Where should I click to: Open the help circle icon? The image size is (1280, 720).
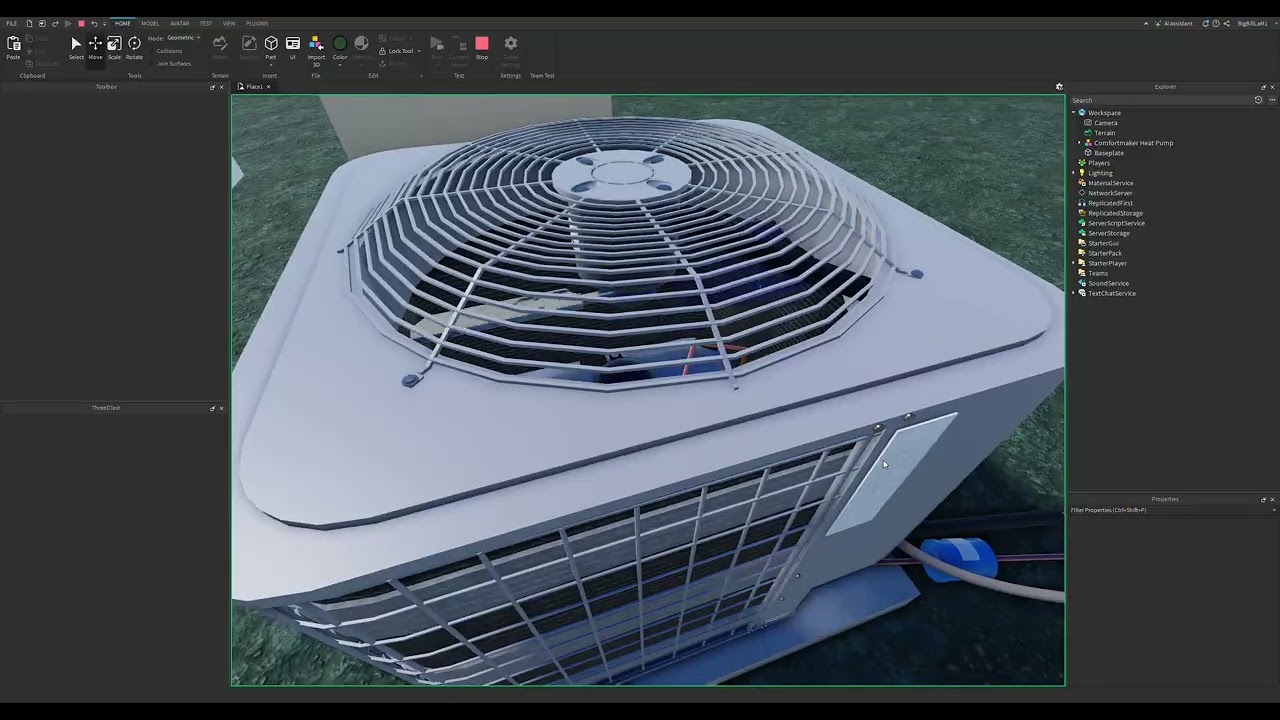[x=1216, y=23]
